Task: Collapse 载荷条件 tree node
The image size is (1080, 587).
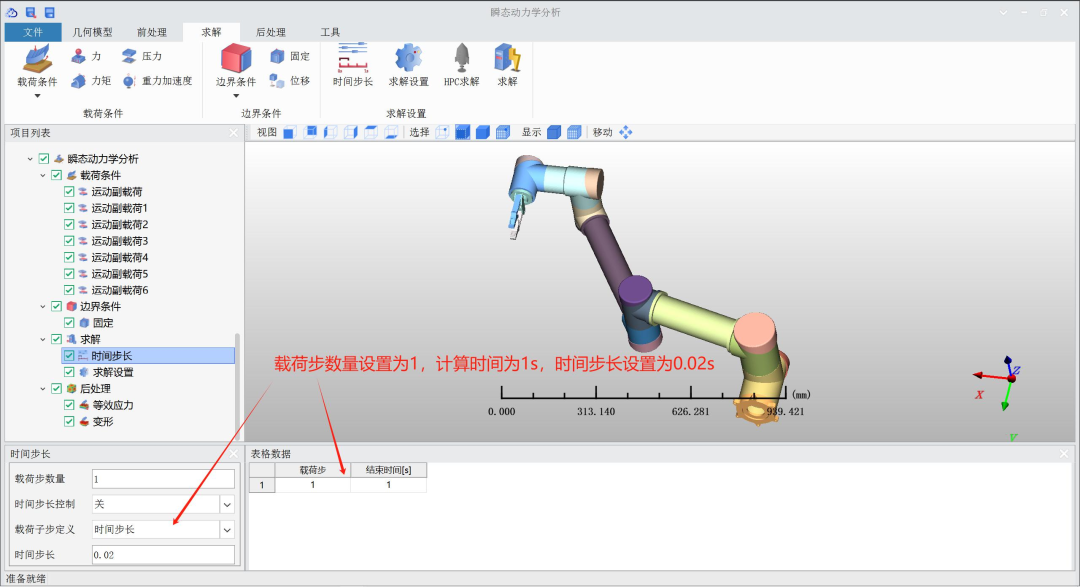Action: point(43,176)
